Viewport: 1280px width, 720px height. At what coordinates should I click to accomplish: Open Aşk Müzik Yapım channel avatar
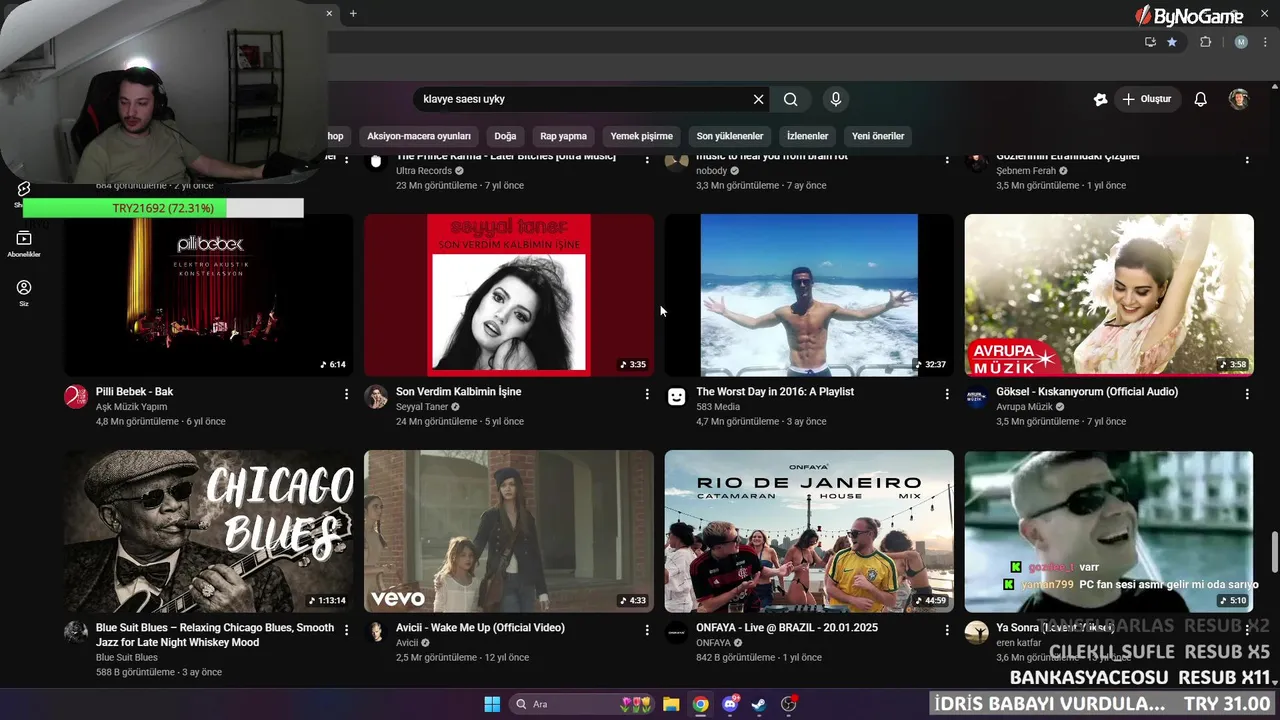pos(76,397)
